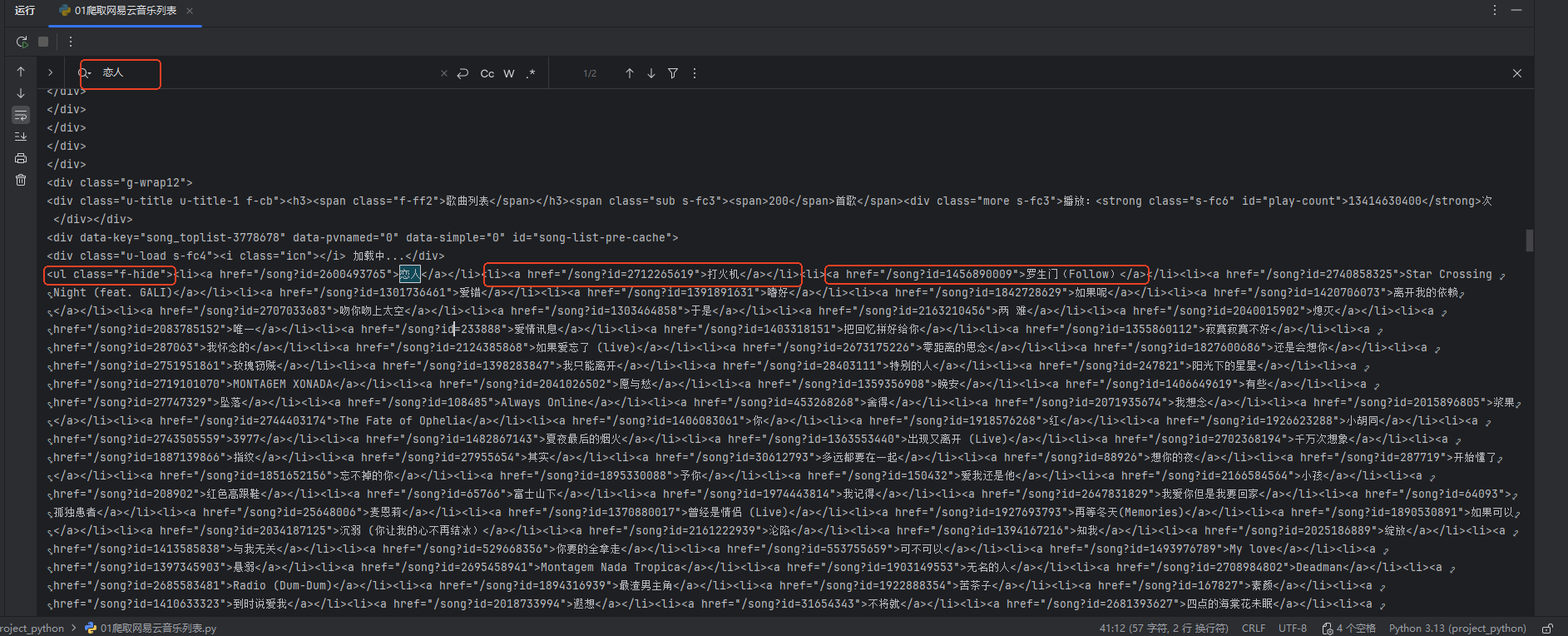1568x636 pixels.
Task: Clear the search text
Action: 443,73
